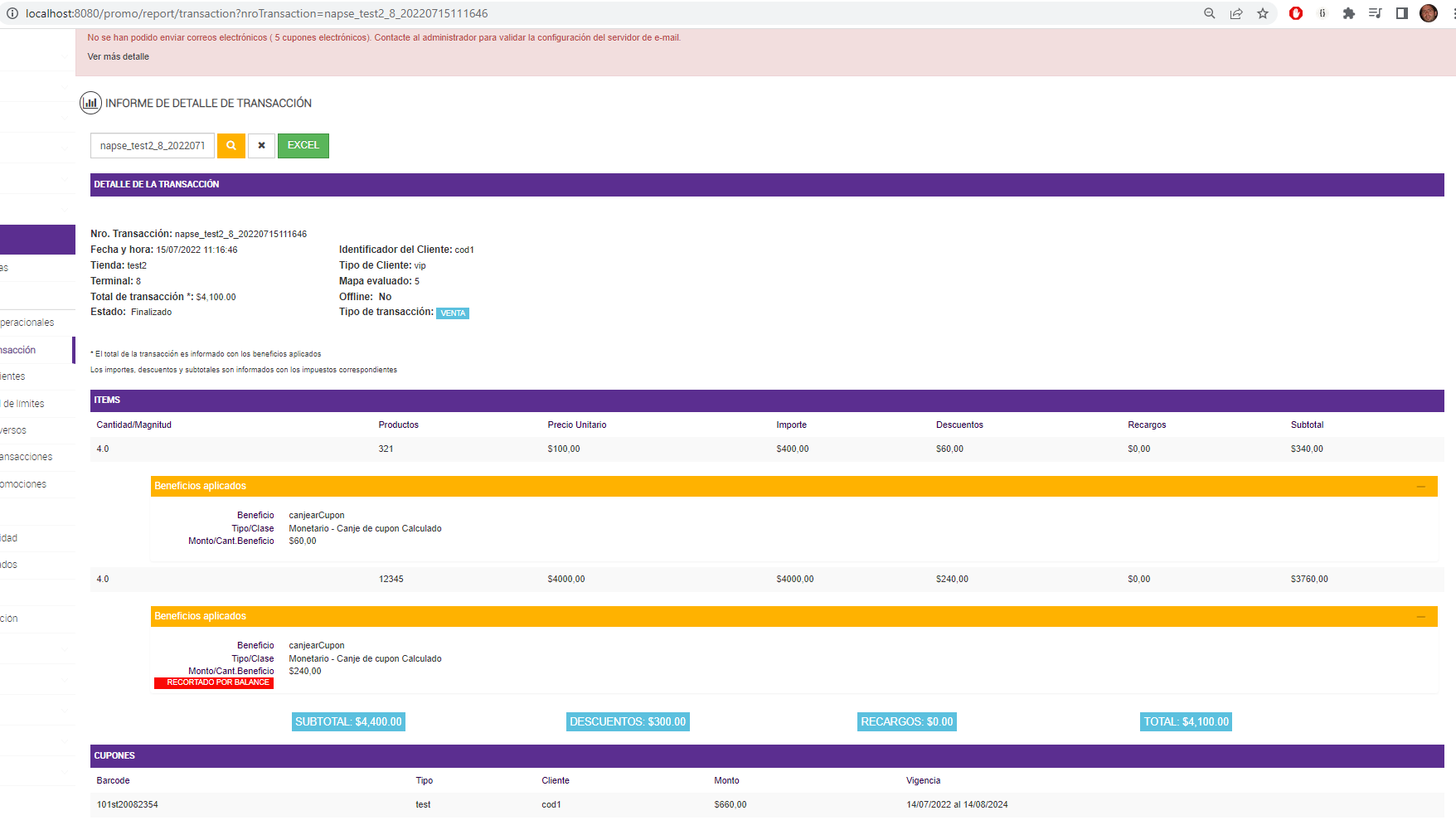Collapse second Beneficios aplicados panel
This screenshot has width=1456, height=830.
pos(1421,617)
